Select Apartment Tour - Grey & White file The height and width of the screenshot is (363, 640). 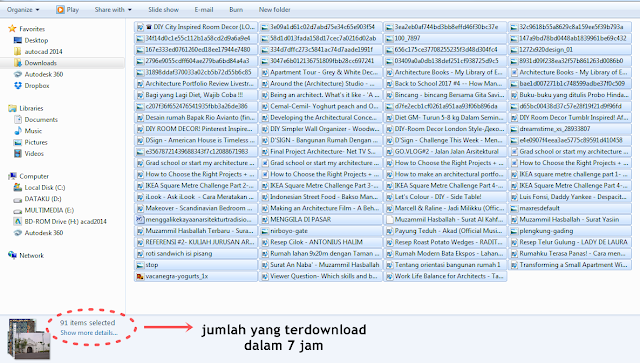coord(320,72)
